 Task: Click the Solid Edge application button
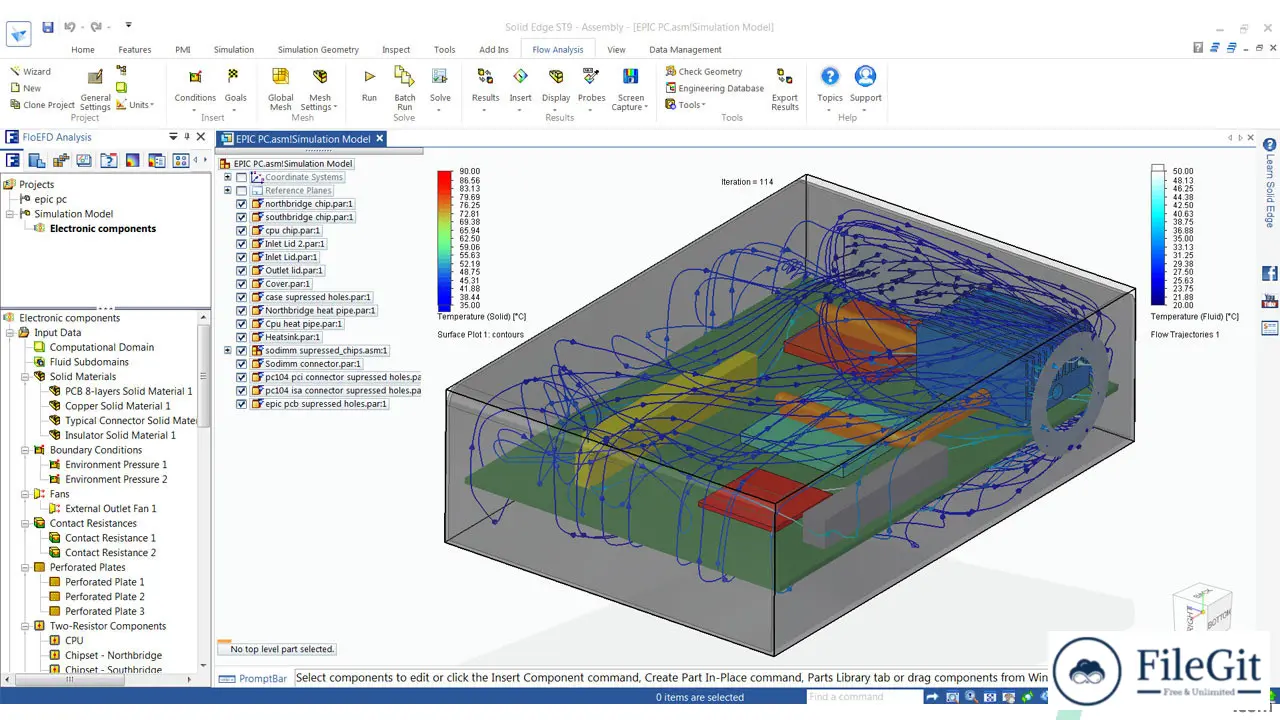tap(18, 33)
